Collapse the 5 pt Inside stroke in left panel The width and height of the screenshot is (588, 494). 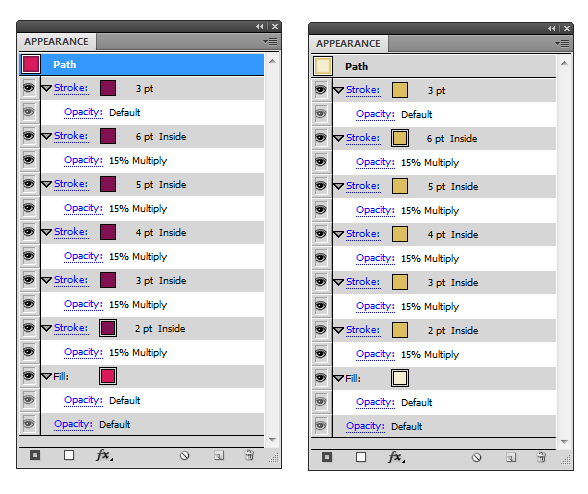pos(46,184)
